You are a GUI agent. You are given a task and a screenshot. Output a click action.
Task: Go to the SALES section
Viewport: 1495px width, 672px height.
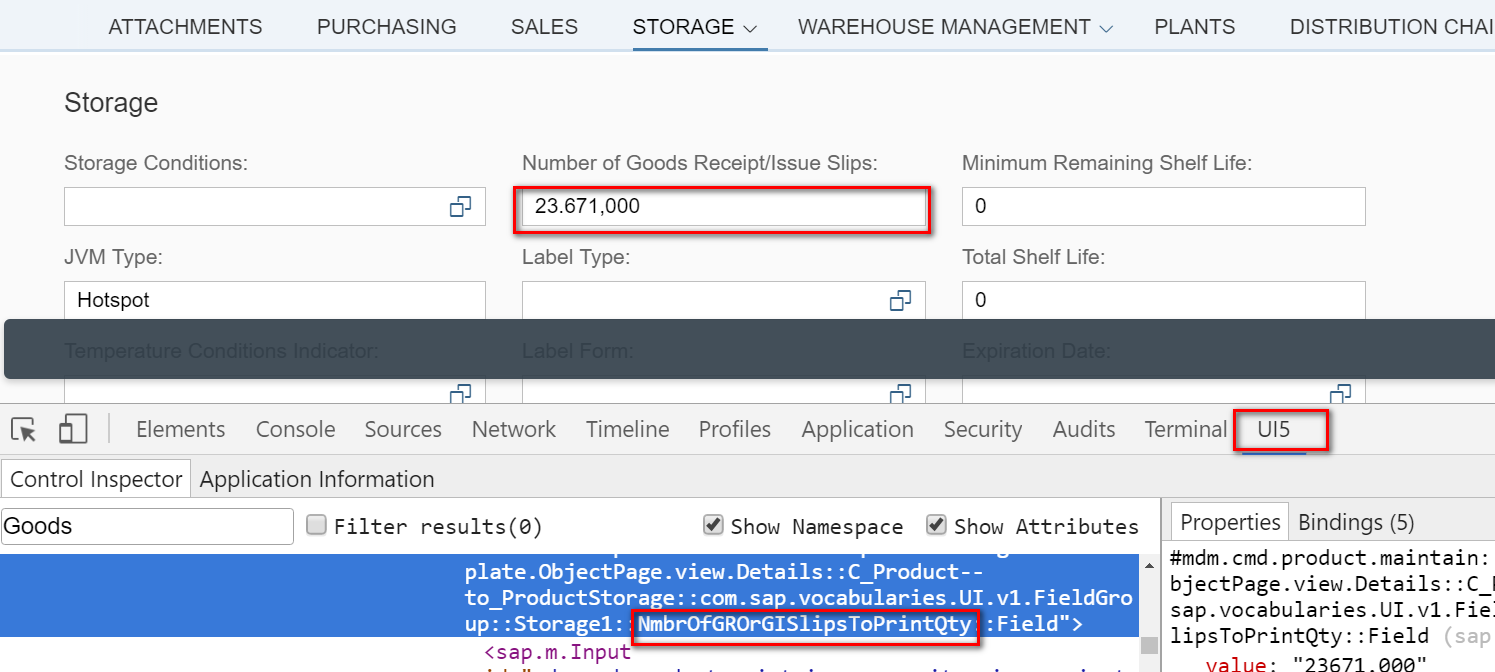click(544, 27)
